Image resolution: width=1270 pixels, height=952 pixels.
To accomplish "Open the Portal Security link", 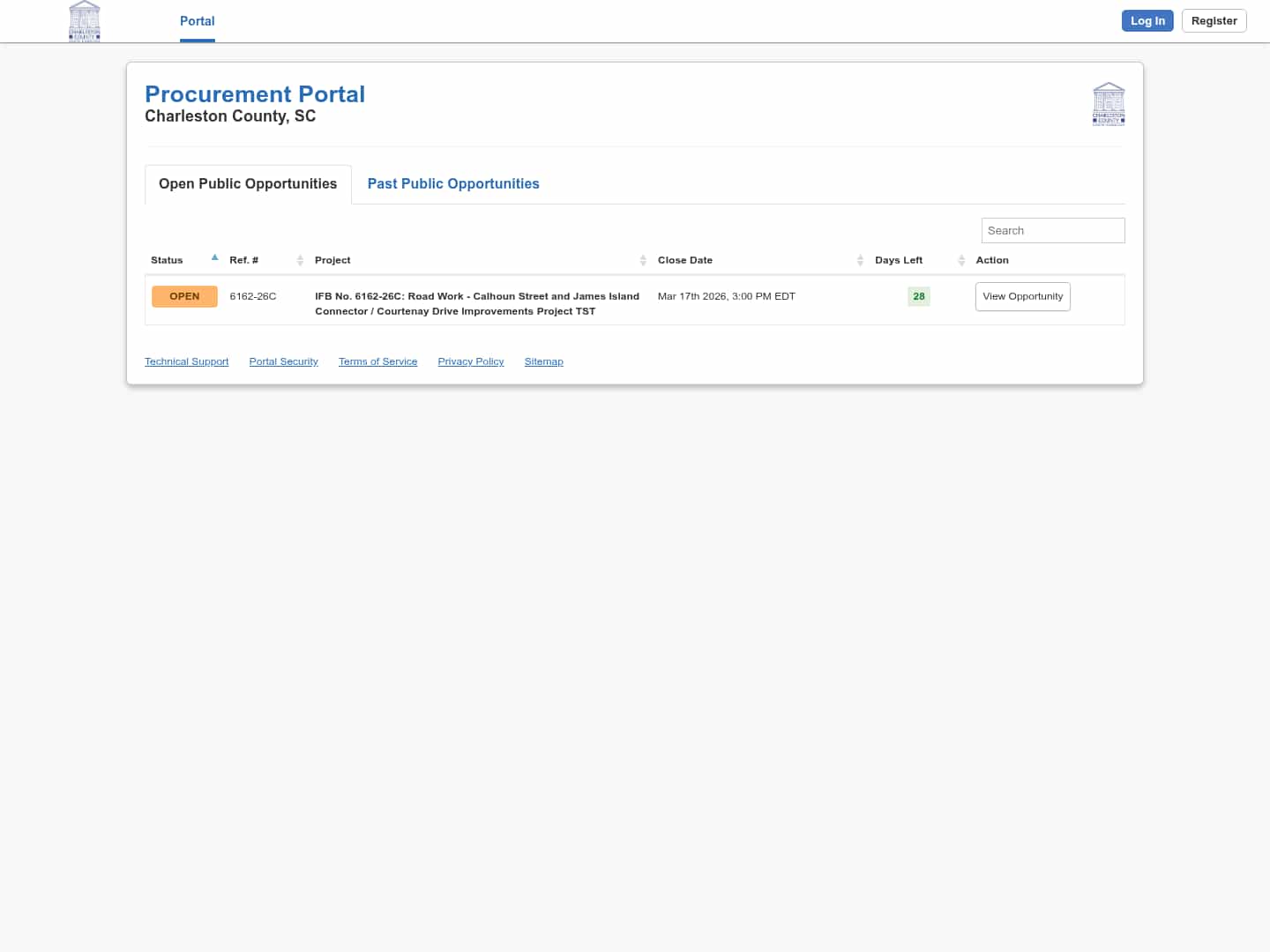I will 283,361.
